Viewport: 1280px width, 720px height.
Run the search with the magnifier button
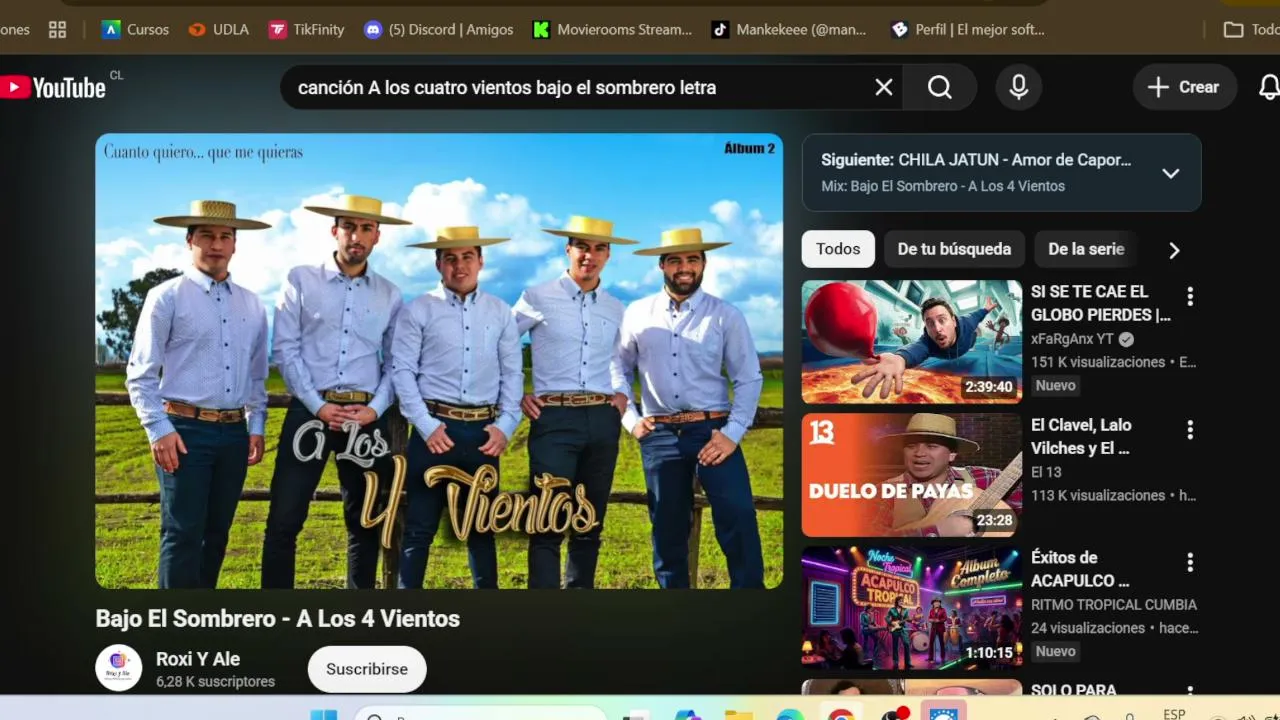(x=940, y=88)
